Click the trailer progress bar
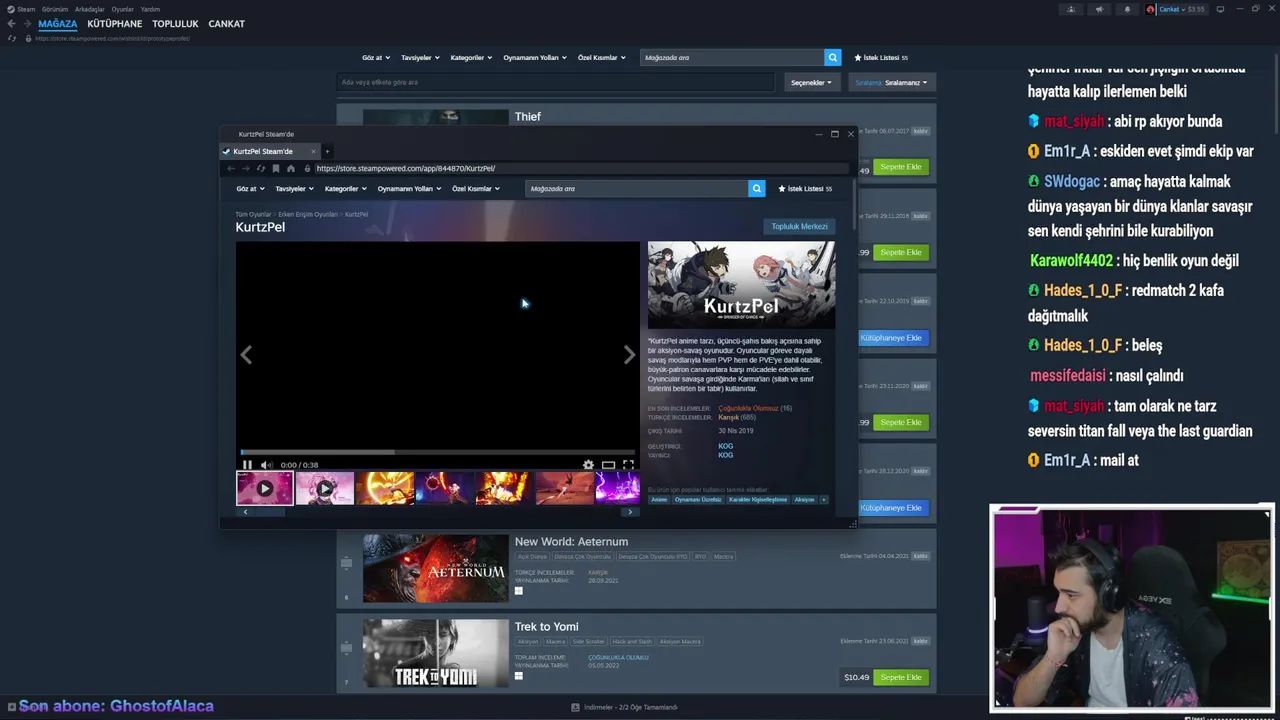 (437, 453)
